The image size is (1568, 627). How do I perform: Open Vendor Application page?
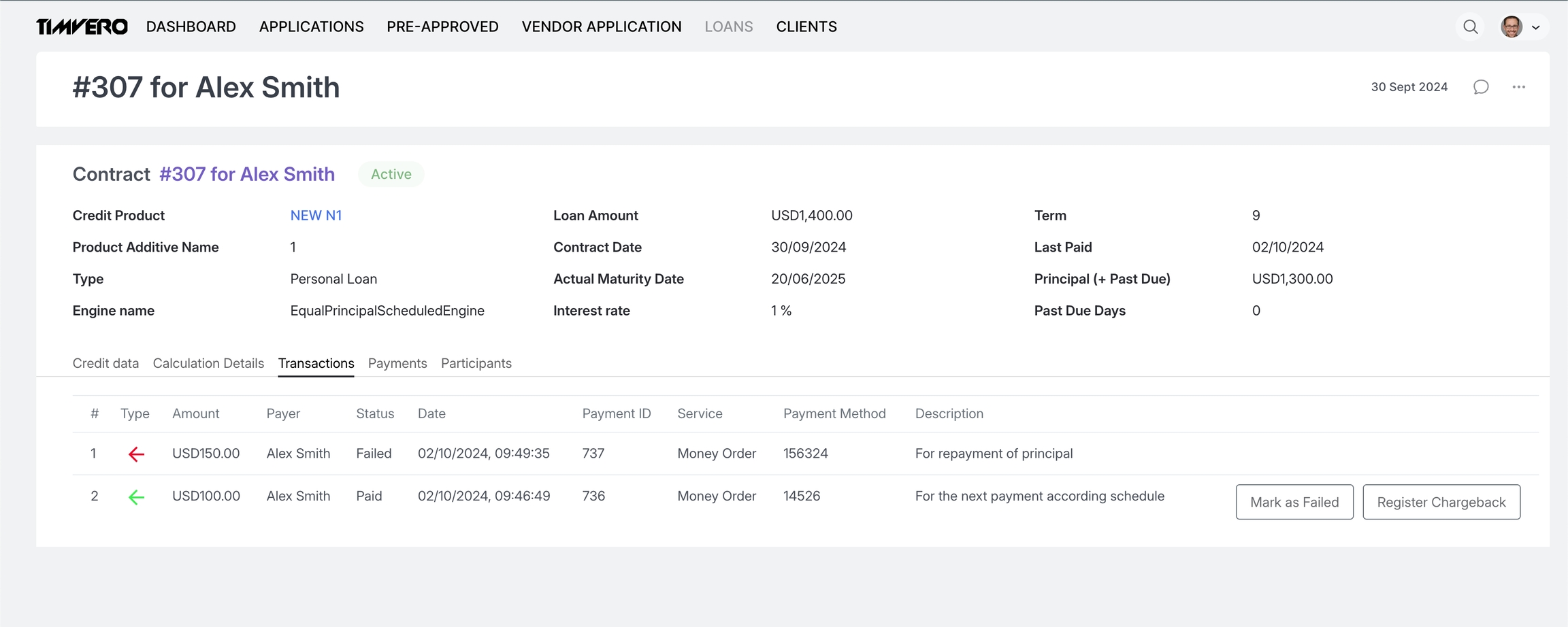click(601, 27)
